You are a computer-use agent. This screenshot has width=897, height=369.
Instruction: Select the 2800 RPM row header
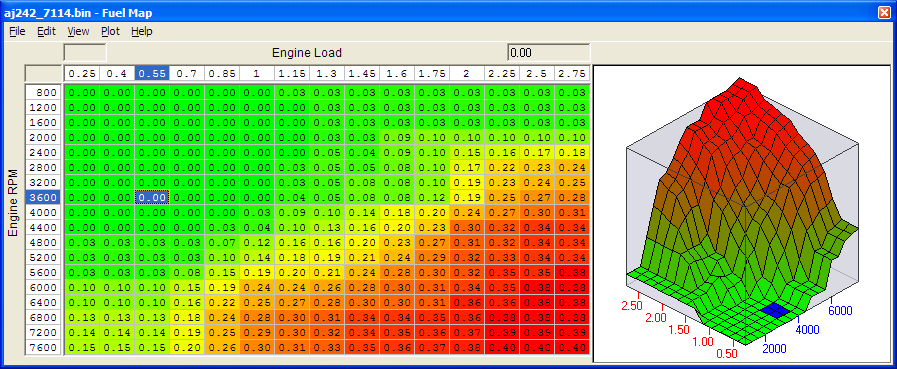coord(44,167)
